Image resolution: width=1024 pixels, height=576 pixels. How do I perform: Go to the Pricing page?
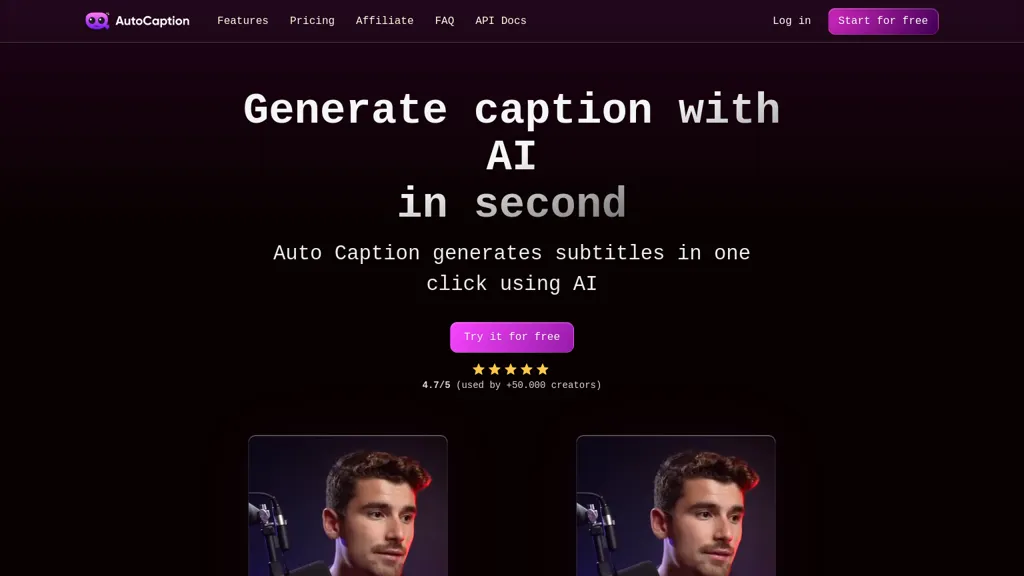(x=312, y=21)
